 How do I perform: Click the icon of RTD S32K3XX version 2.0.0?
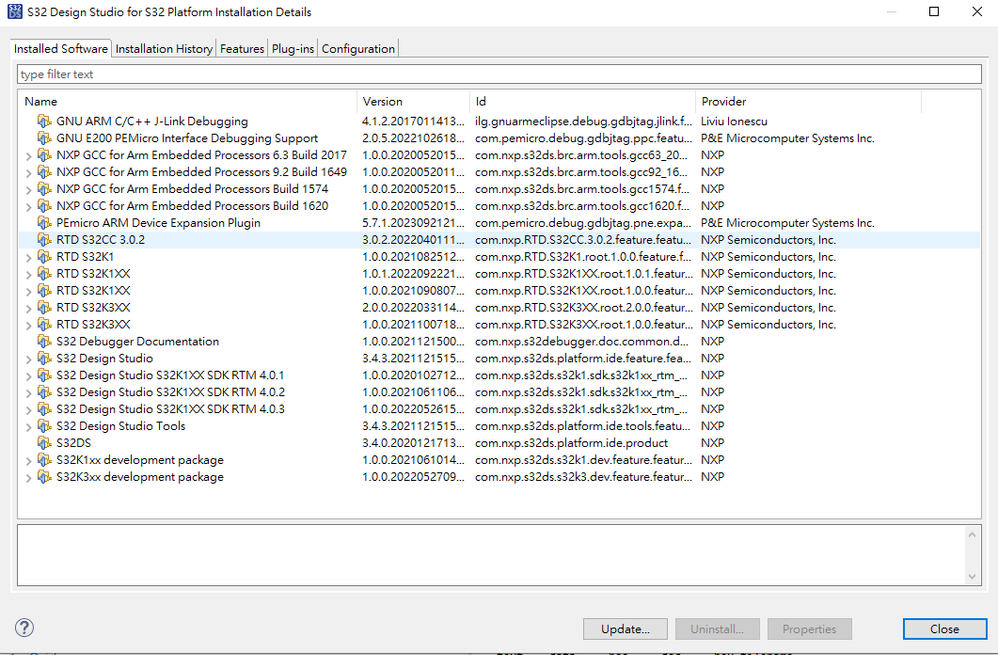click(x=44, y=307)
